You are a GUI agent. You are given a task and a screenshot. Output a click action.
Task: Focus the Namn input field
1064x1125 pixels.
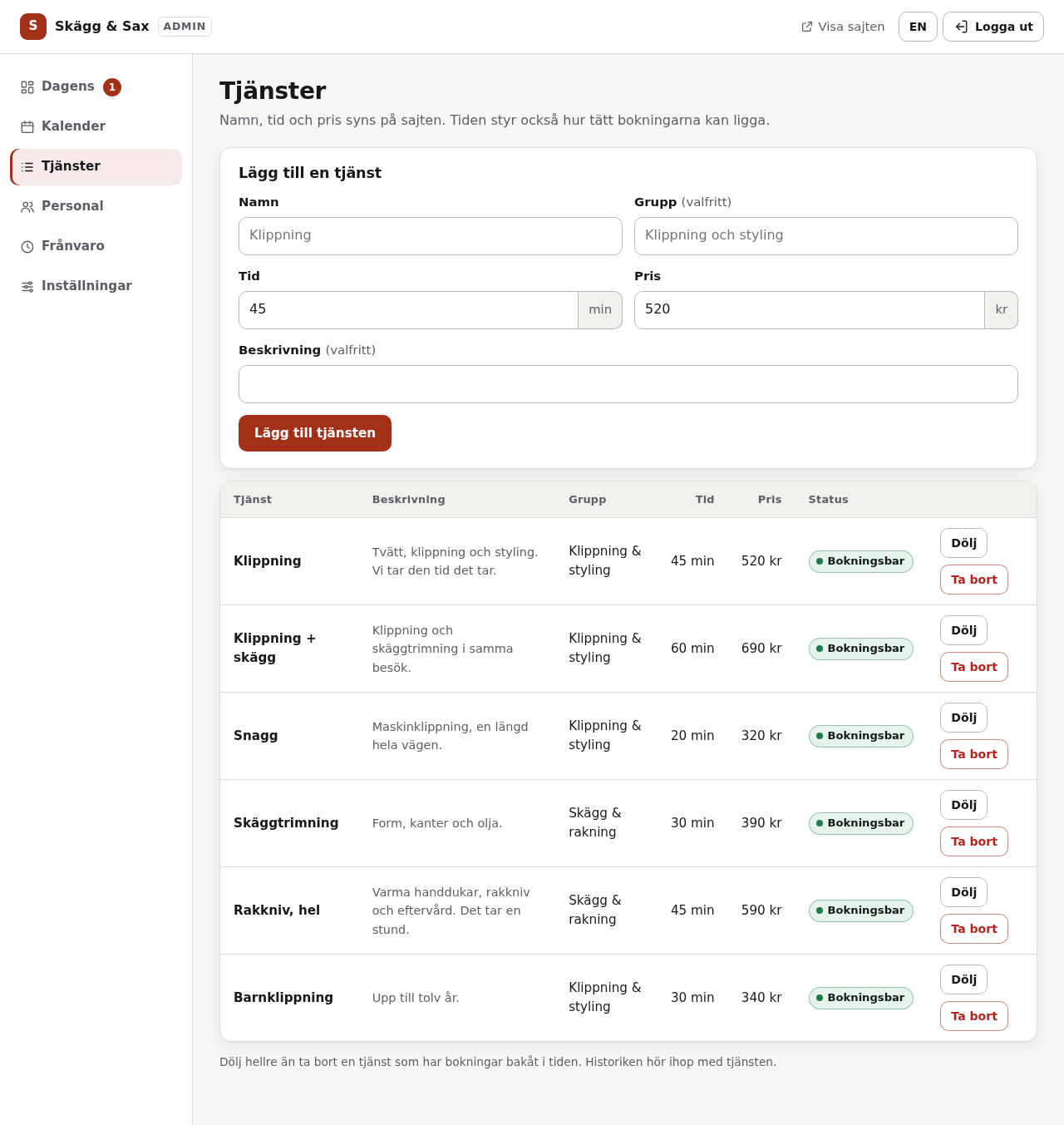(x=431, y=236)
